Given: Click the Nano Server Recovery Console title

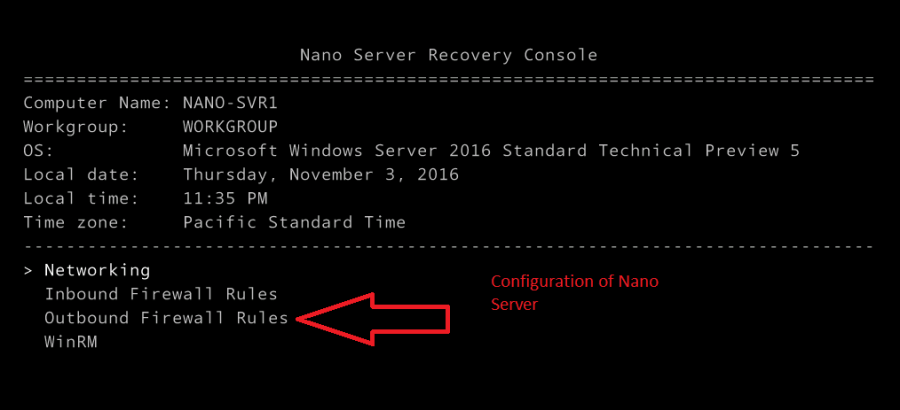Looking at the screenshot, I should pos(448,54).
